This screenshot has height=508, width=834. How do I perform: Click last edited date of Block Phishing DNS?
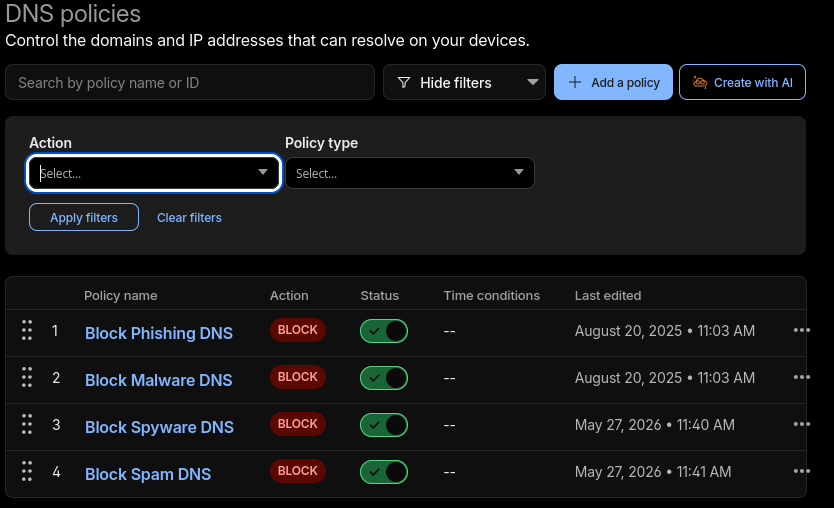click(665, 330)
